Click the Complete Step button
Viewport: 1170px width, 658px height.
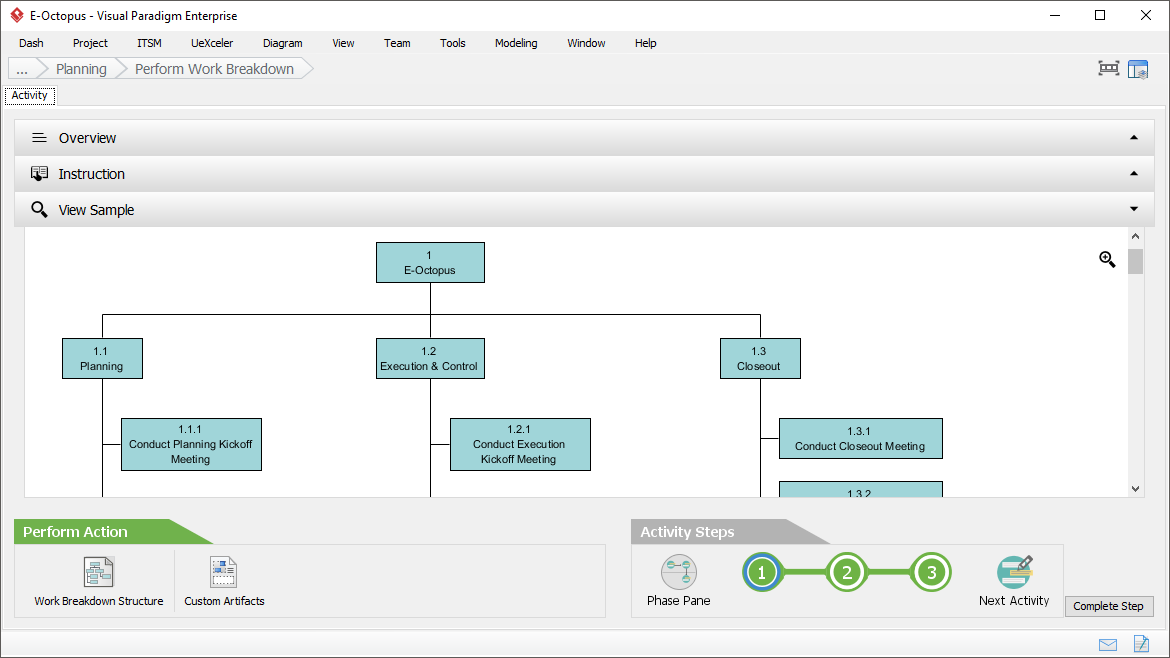coord(1109,606)
